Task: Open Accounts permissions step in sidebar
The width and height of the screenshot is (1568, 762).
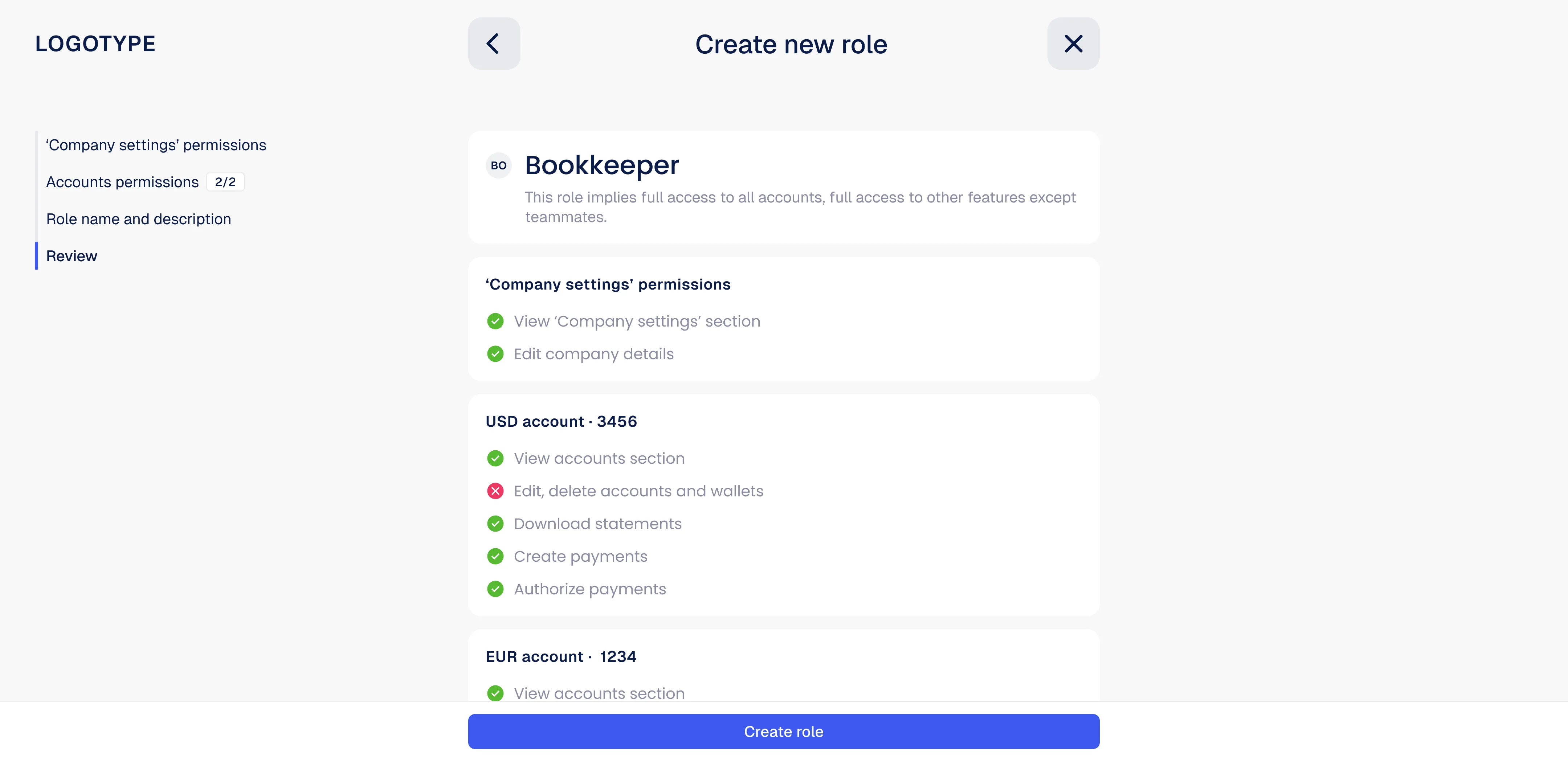Action: point(122,182)
